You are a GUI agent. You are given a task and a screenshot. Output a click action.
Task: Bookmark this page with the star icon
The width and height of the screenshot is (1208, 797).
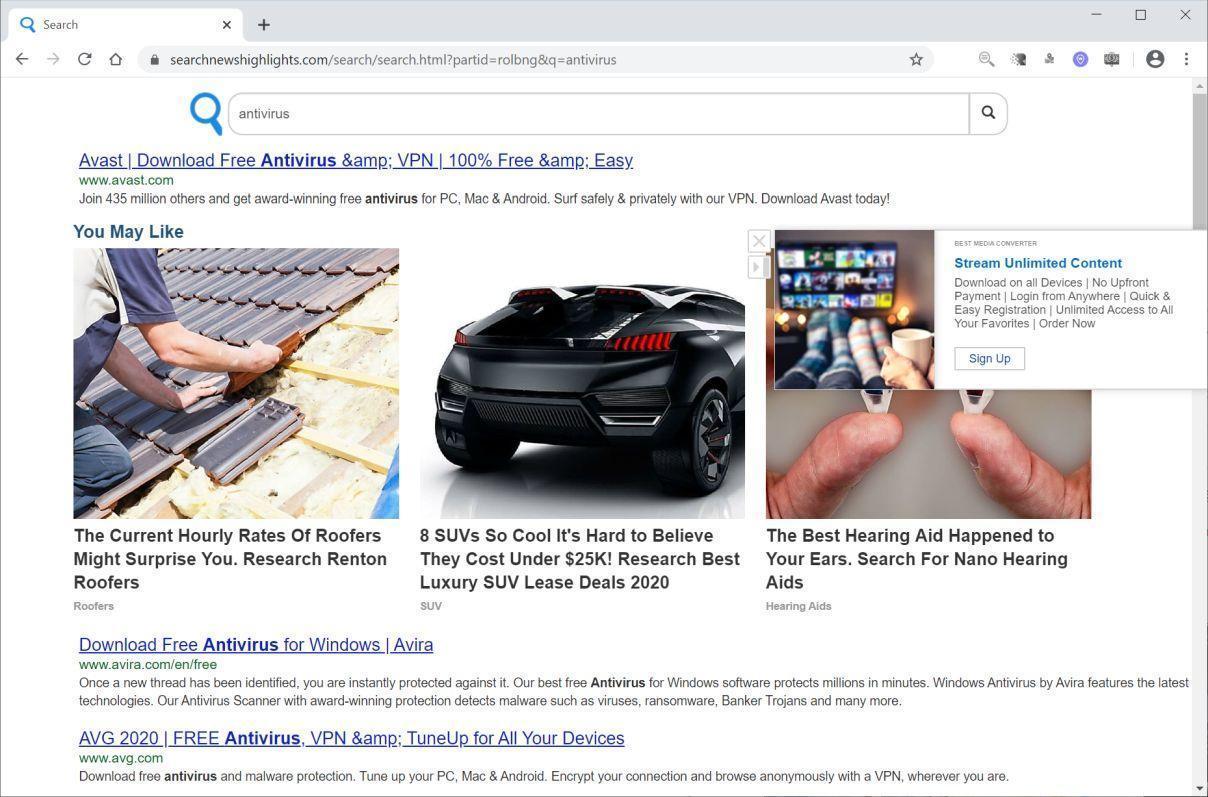click(915, 59)
